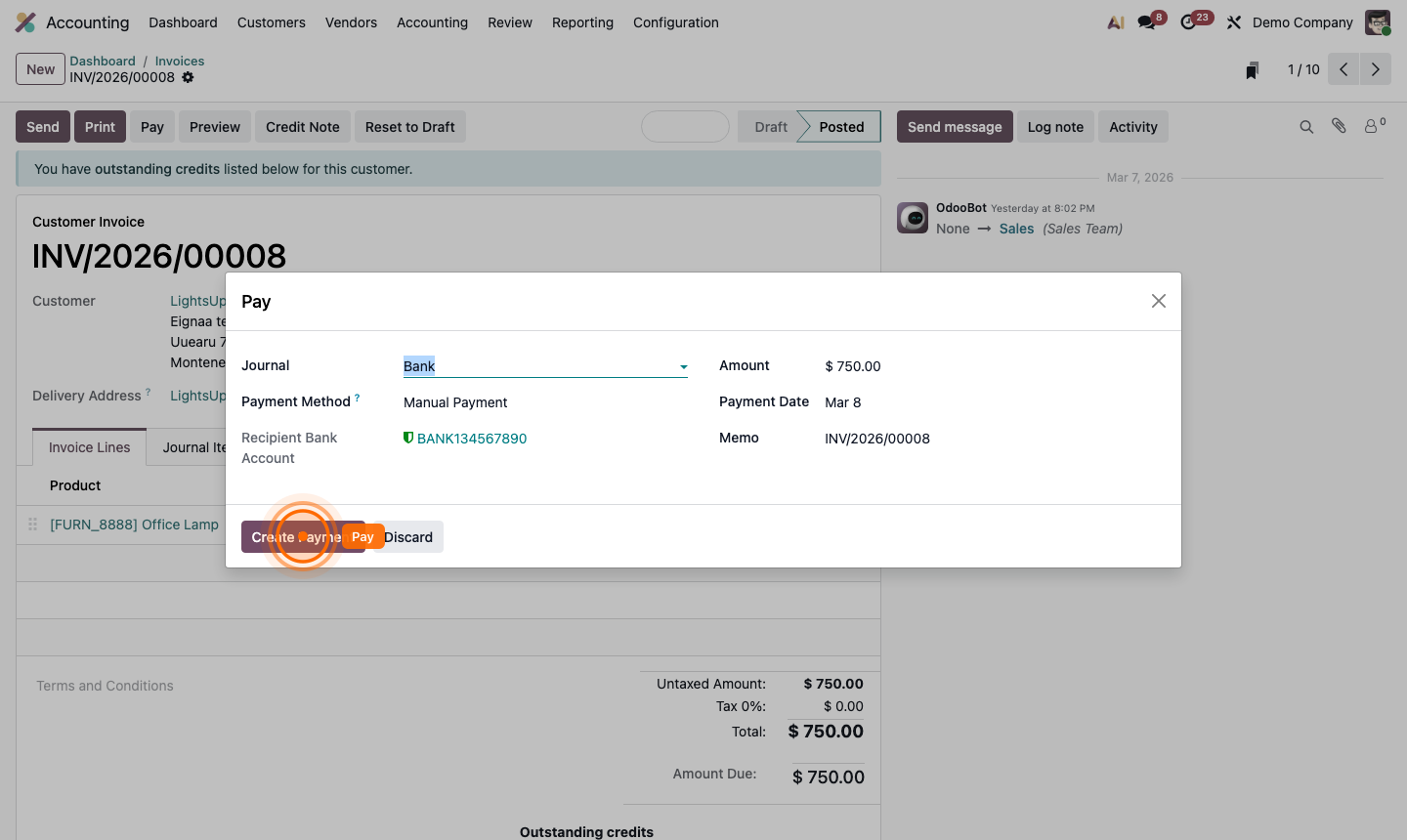The height and width of the screenshot is (840, 1407).
Task: Click the followers person icon showing zero
Action: 1370,126
